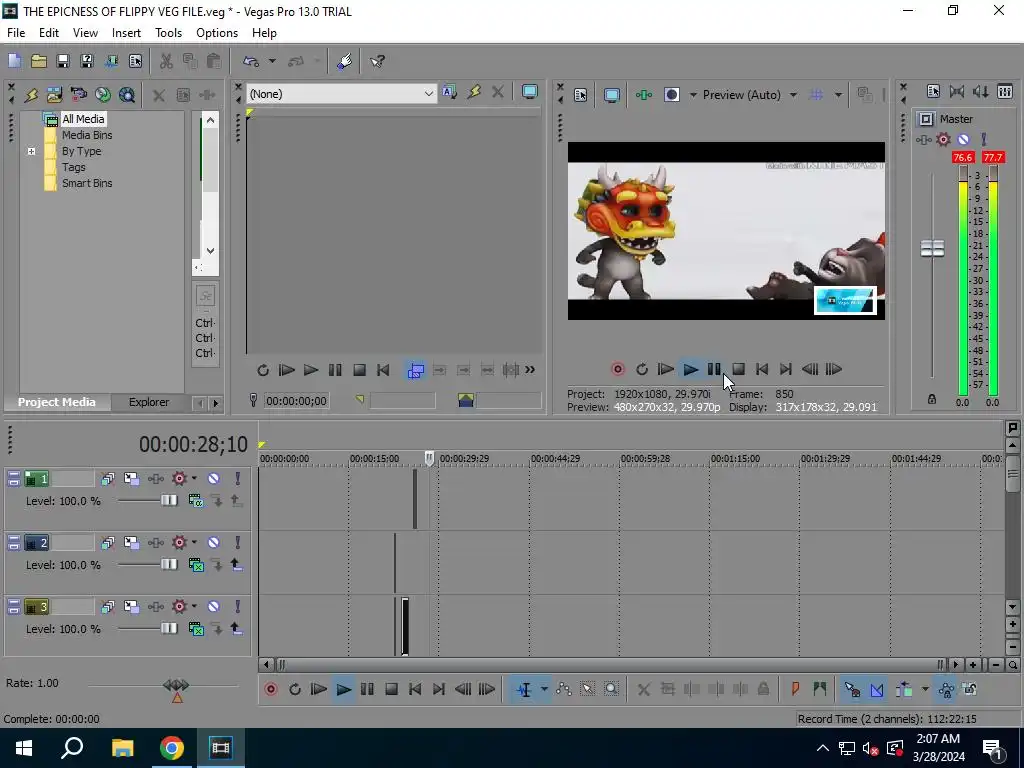Open Video Preview on external monitor
The height and width of the screenshot is (768, 1024).
(x=612, y=95)
